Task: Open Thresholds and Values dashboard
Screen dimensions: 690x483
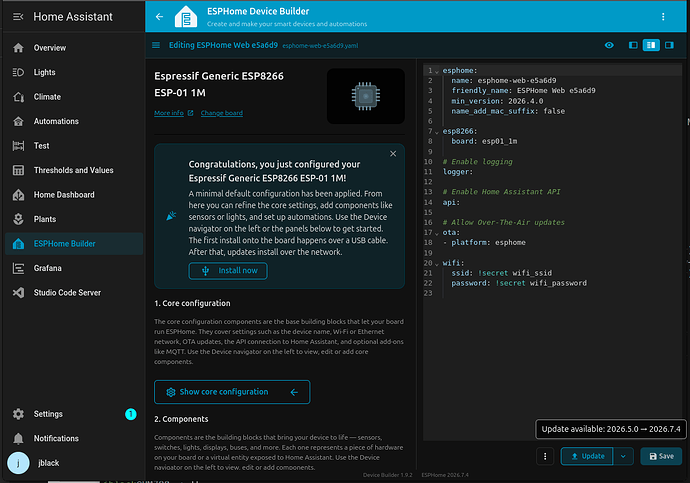Action: click(73, 170)
